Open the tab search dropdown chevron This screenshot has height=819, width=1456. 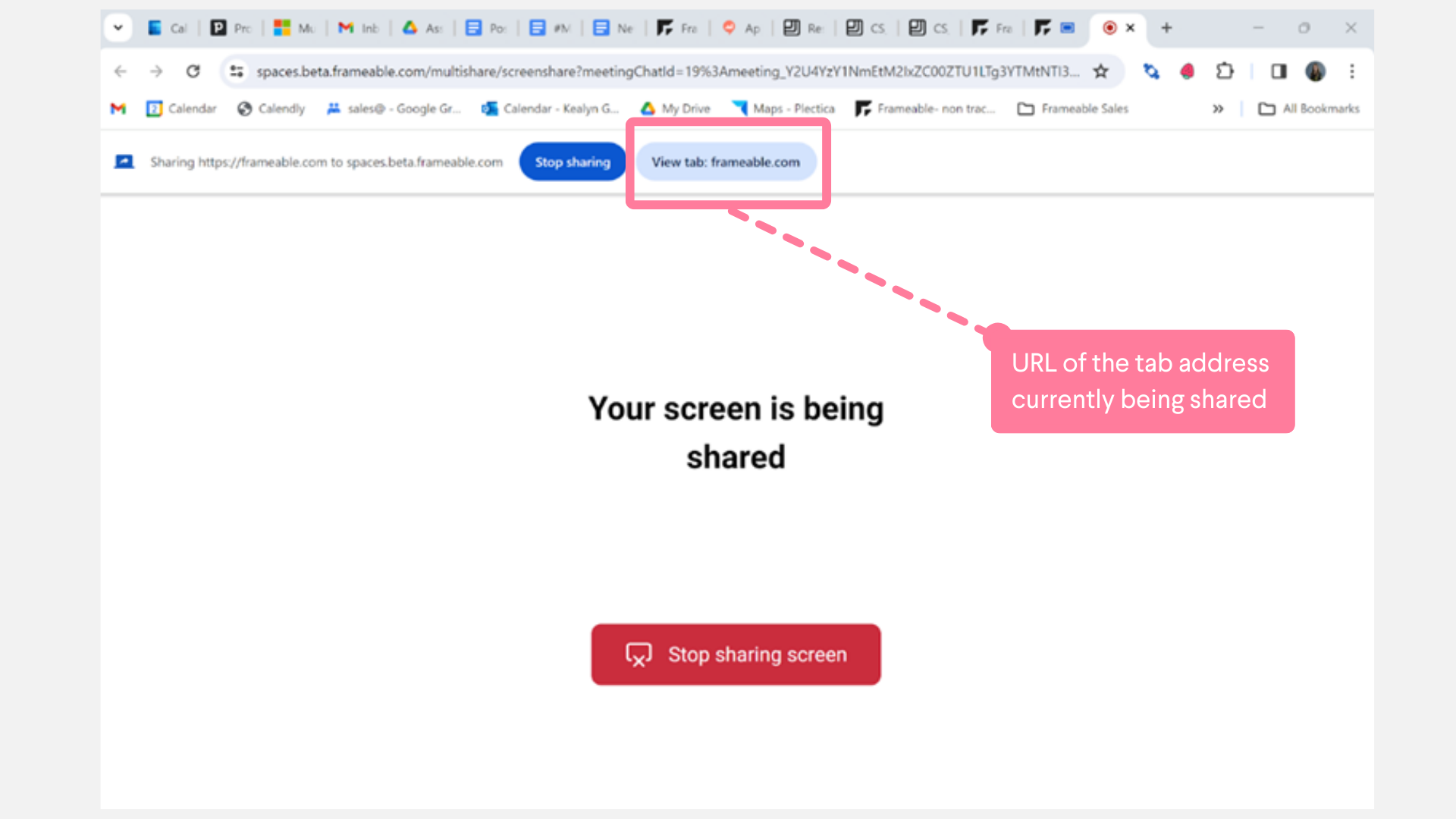118,28
